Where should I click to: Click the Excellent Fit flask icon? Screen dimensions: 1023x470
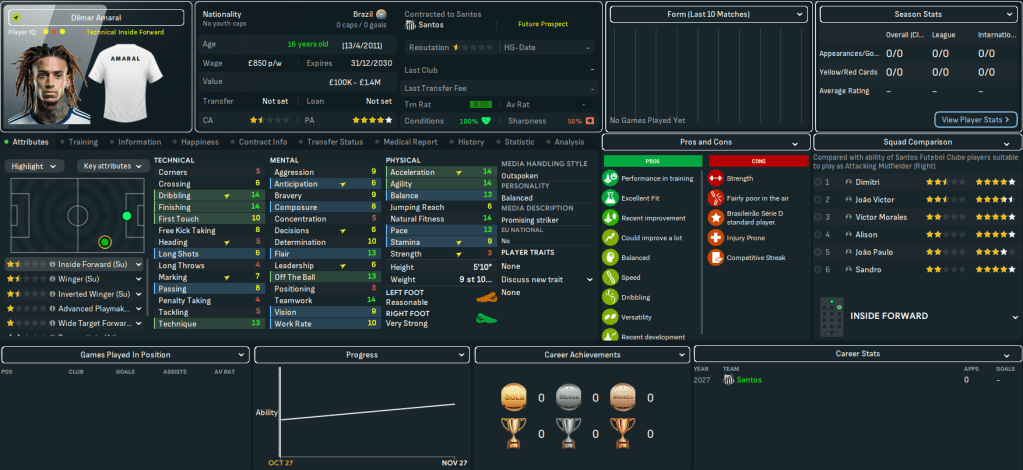pos(610,197)
